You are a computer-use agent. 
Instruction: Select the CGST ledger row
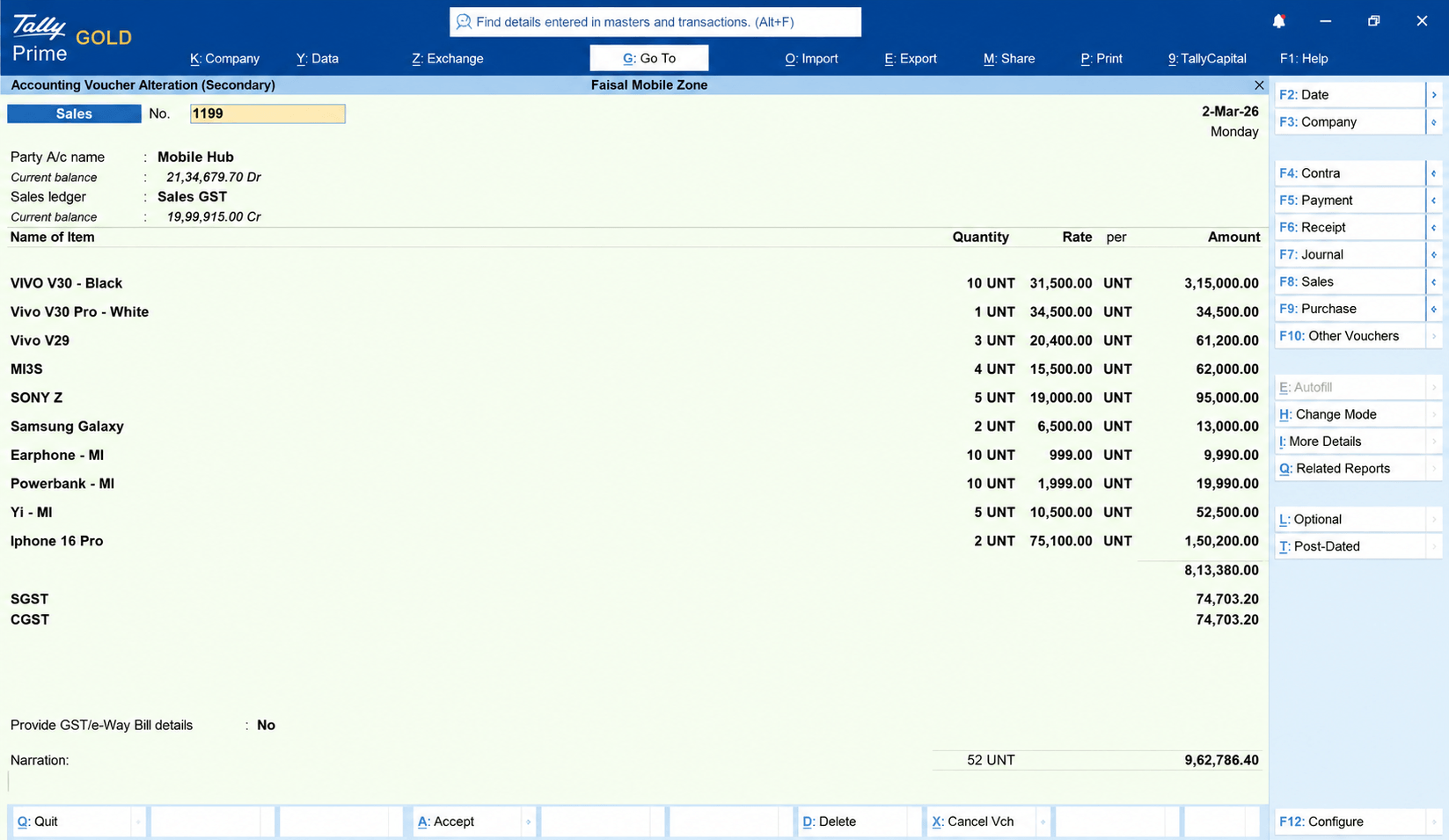pos(634,620)
